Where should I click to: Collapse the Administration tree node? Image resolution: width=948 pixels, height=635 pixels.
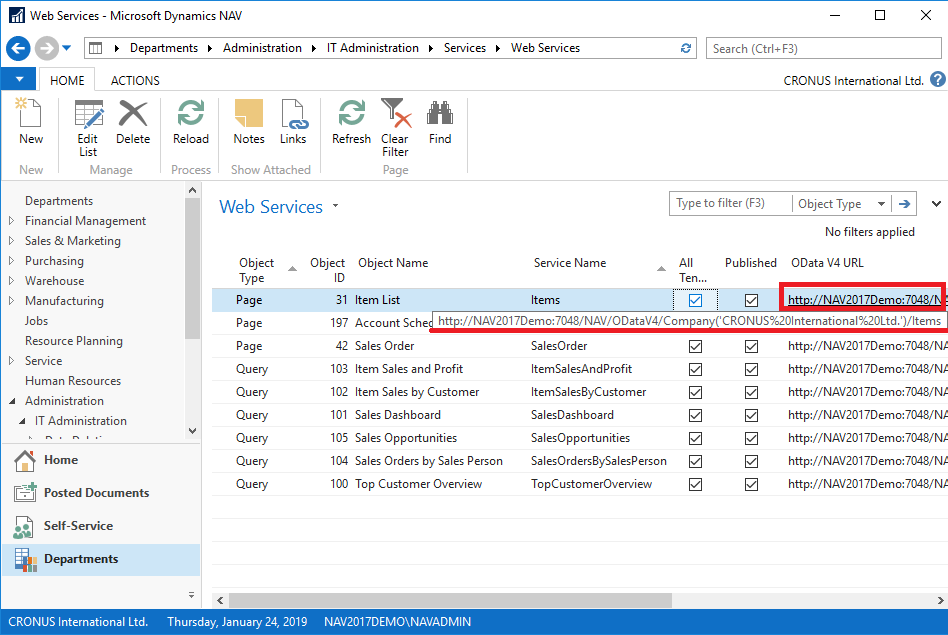click(x=12, y=401)
